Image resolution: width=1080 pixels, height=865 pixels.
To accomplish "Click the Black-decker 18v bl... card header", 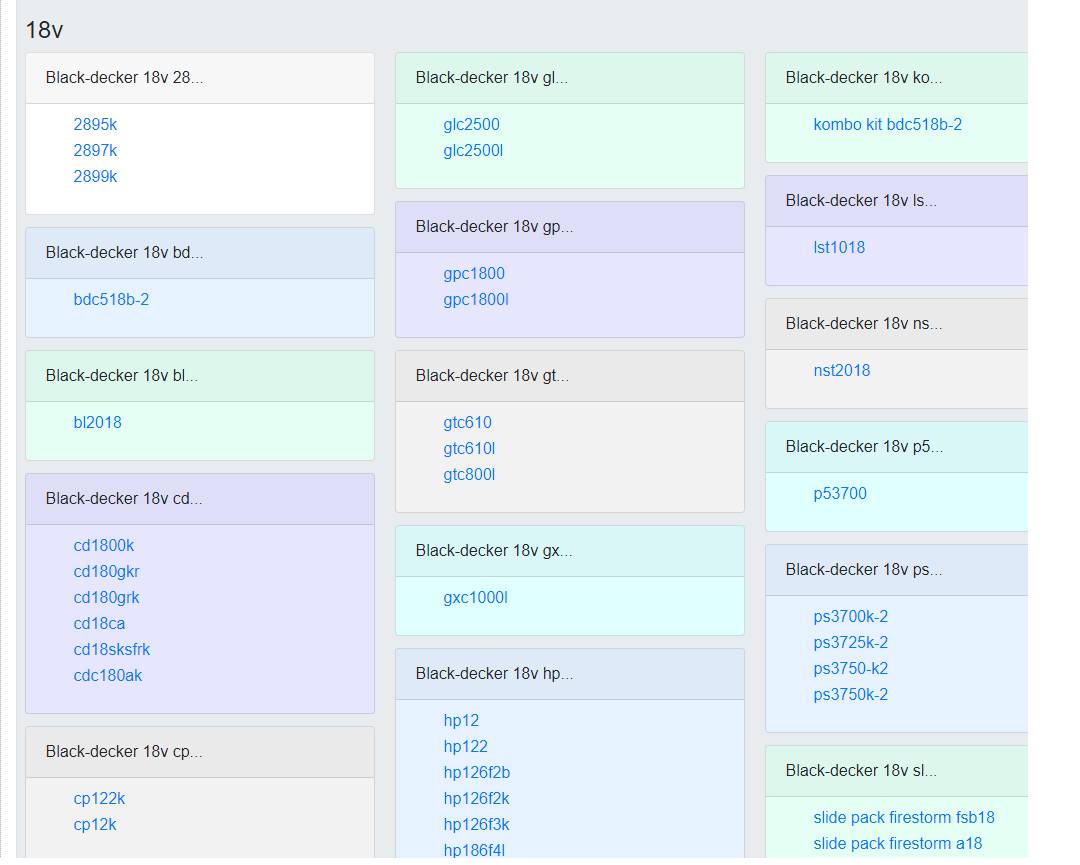I will click(x=200, y=376).
